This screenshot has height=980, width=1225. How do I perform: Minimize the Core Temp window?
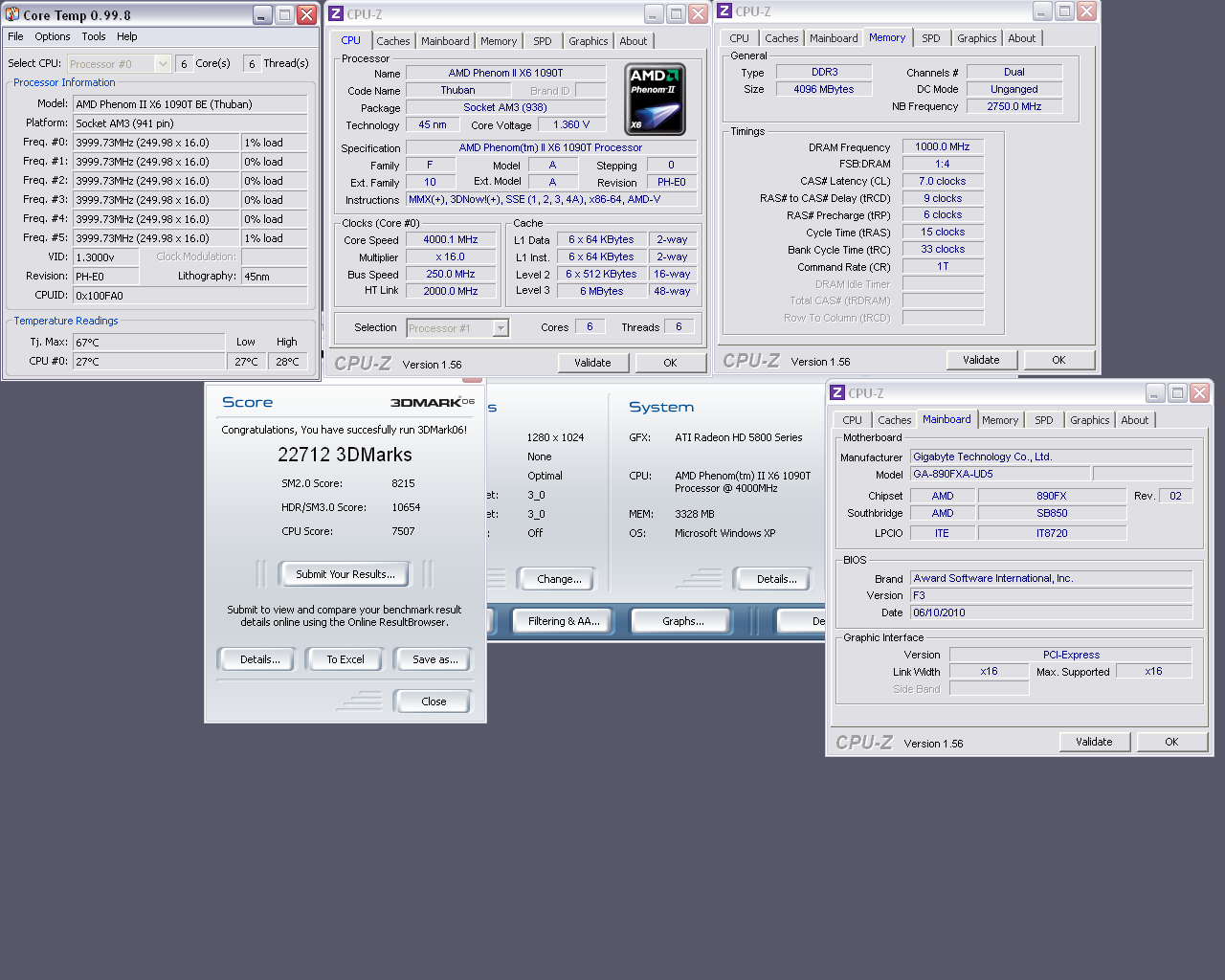click(262, 15)
